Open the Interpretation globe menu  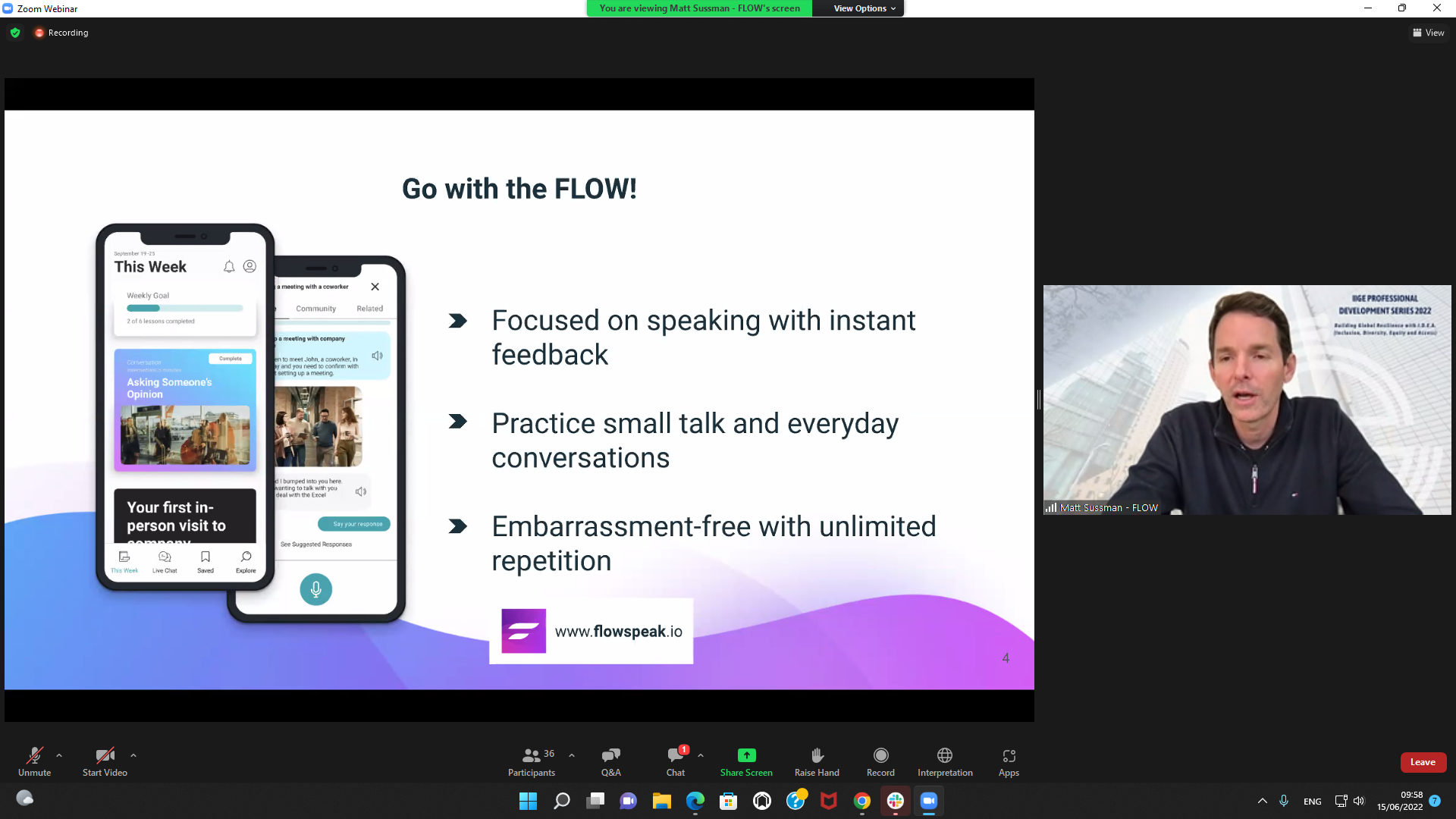(945, 761)
